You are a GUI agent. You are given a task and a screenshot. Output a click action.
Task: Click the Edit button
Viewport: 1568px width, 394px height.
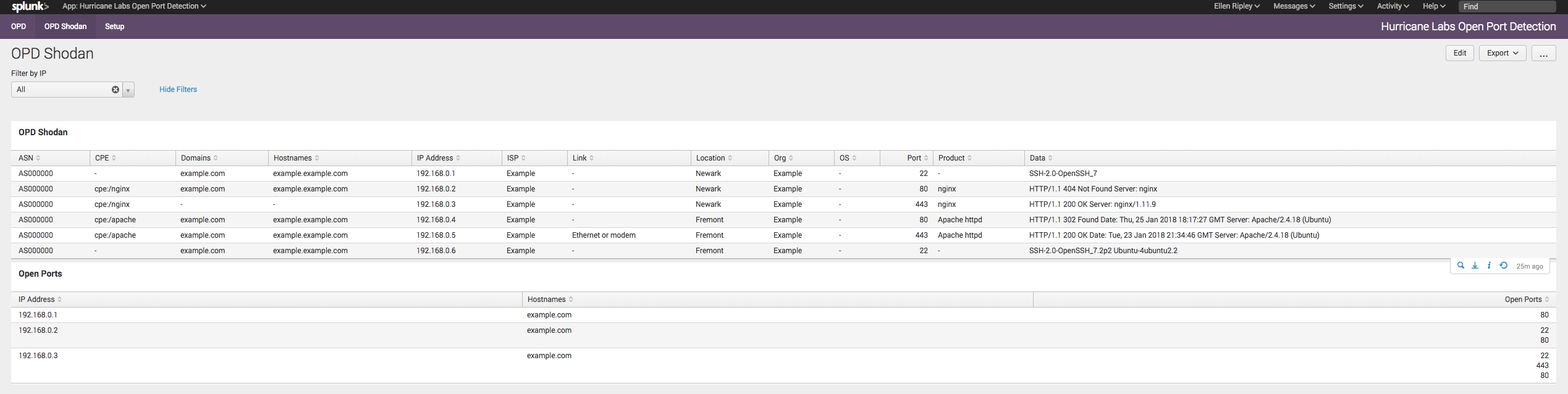point(1459,53)
